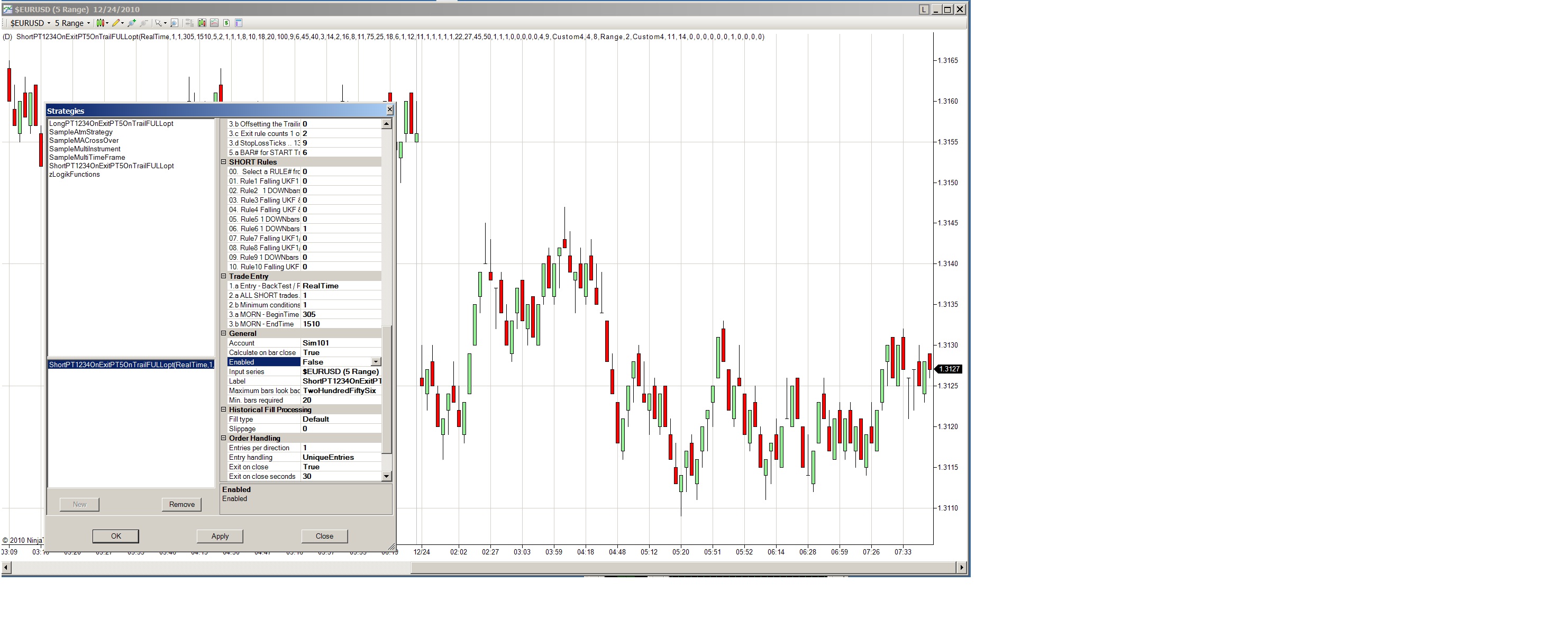The width and height of the screenshot is (1568, 637).
Task: Collapse the SHORT Rules category
Action: click(223, 162)
